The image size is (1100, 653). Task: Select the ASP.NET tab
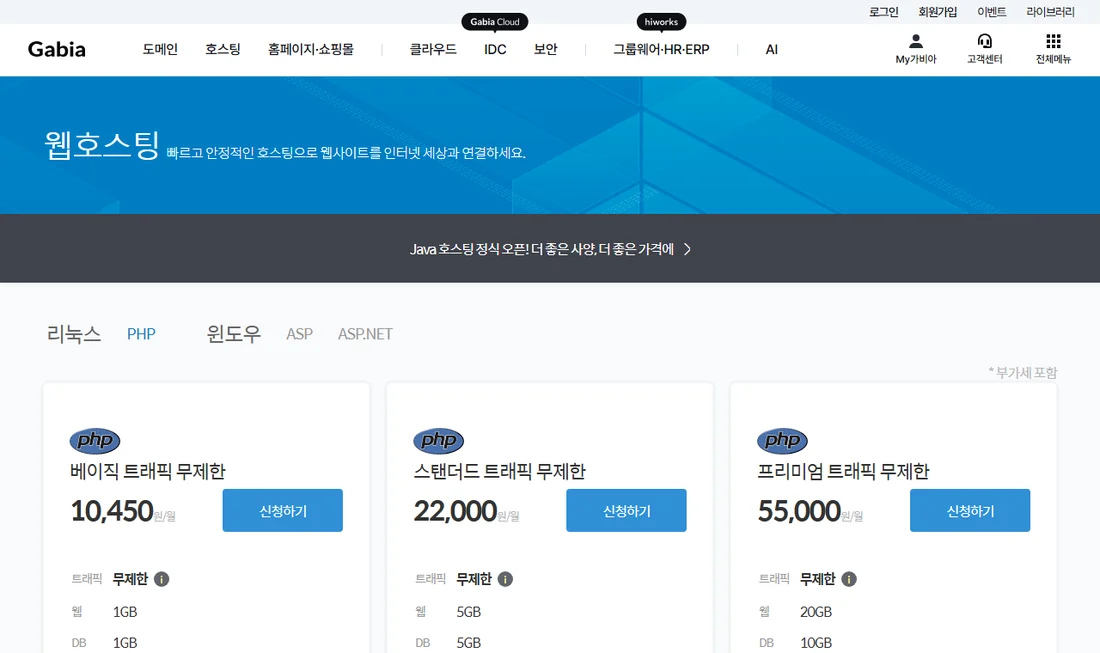point(365,334)
